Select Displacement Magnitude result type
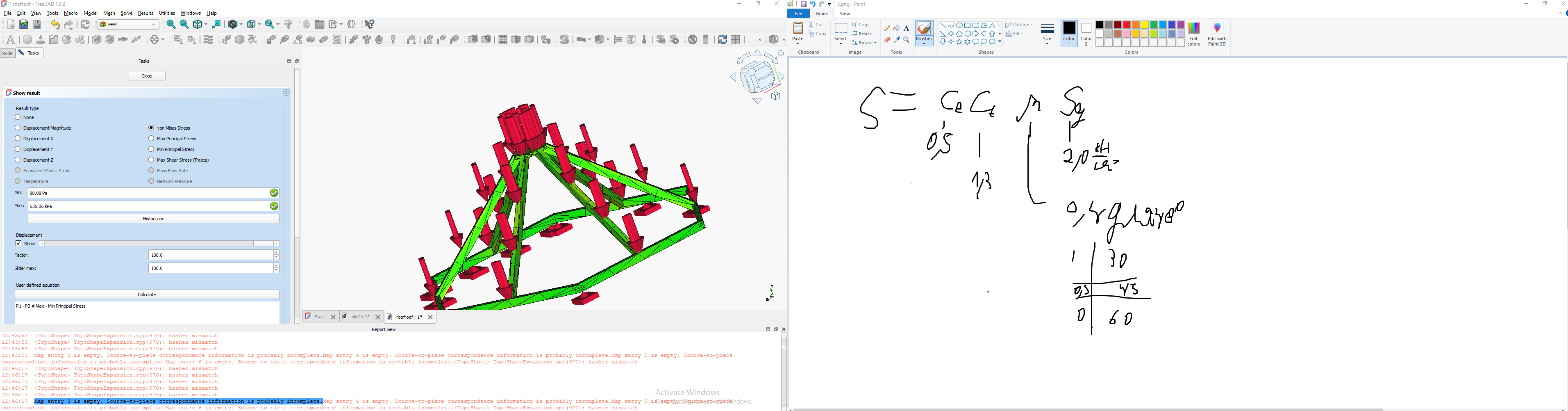The height and width of the screenshot is (411, 1568). [x=43, y=128]
